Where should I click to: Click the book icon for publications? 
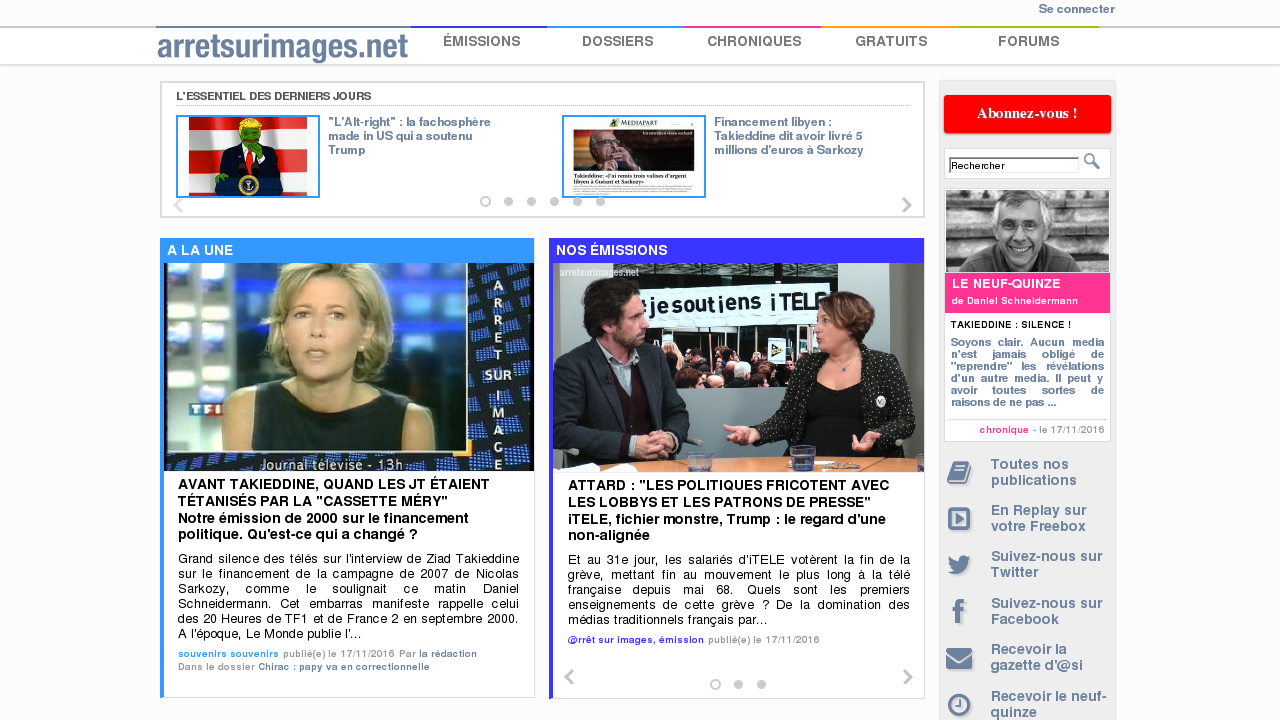tap(959, 473)
